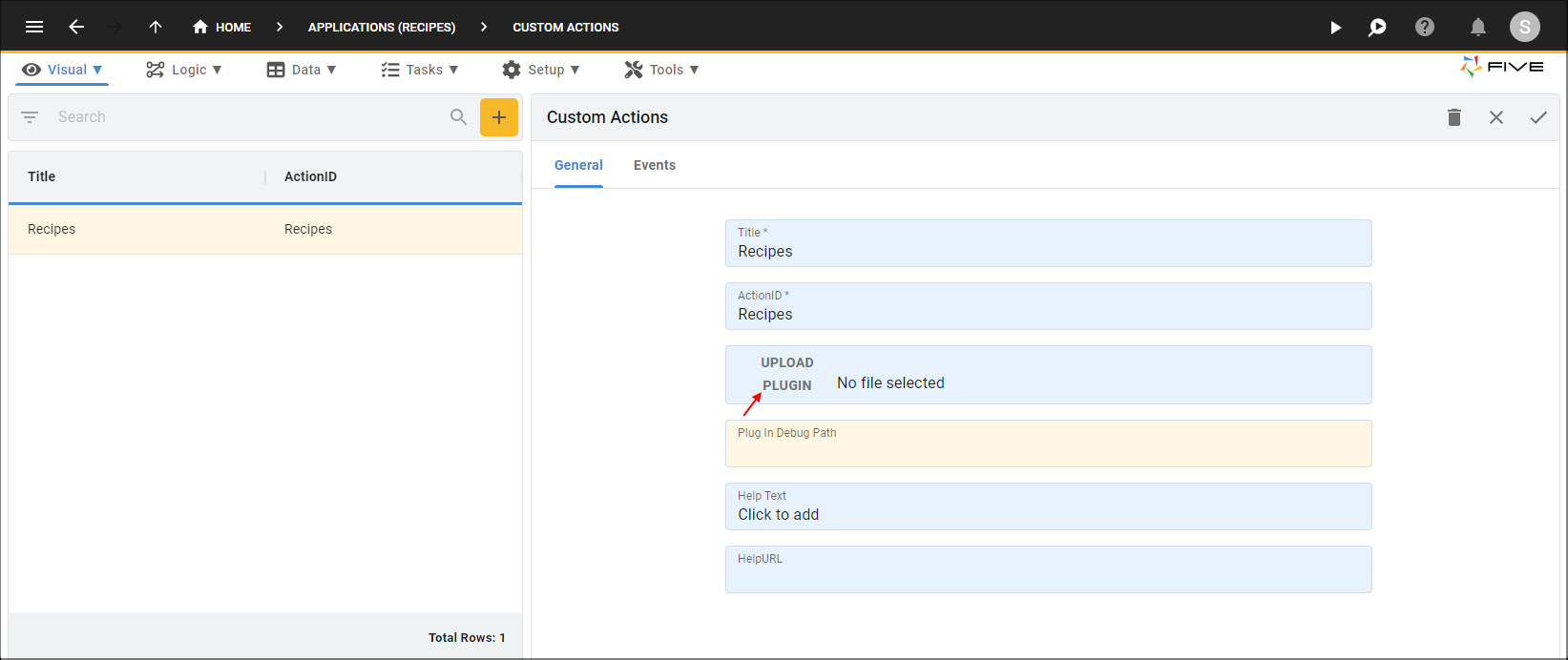The width and height of the screenshot is (1568, 660).
Task: Save the record with checkmark icon
Action: pos(1537,117)
